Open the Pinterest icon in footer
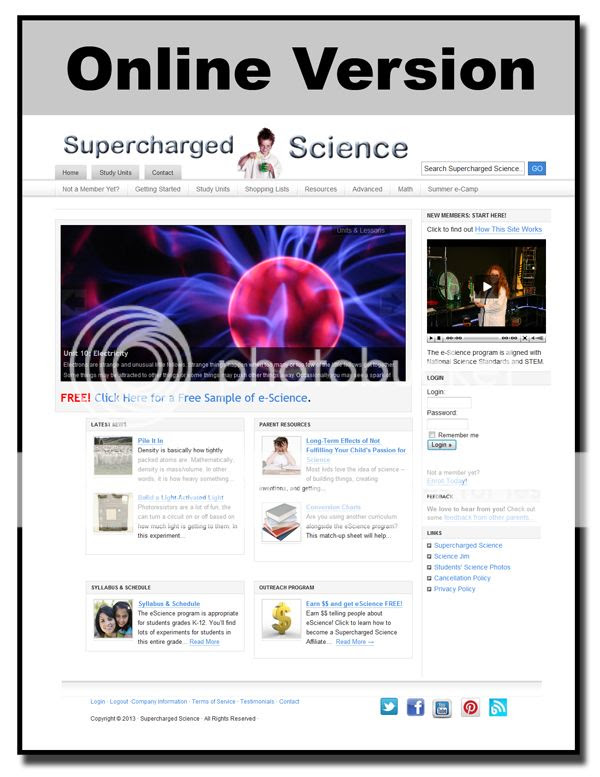The height and width of the screenshot is (777, 600). pos(470,707)
